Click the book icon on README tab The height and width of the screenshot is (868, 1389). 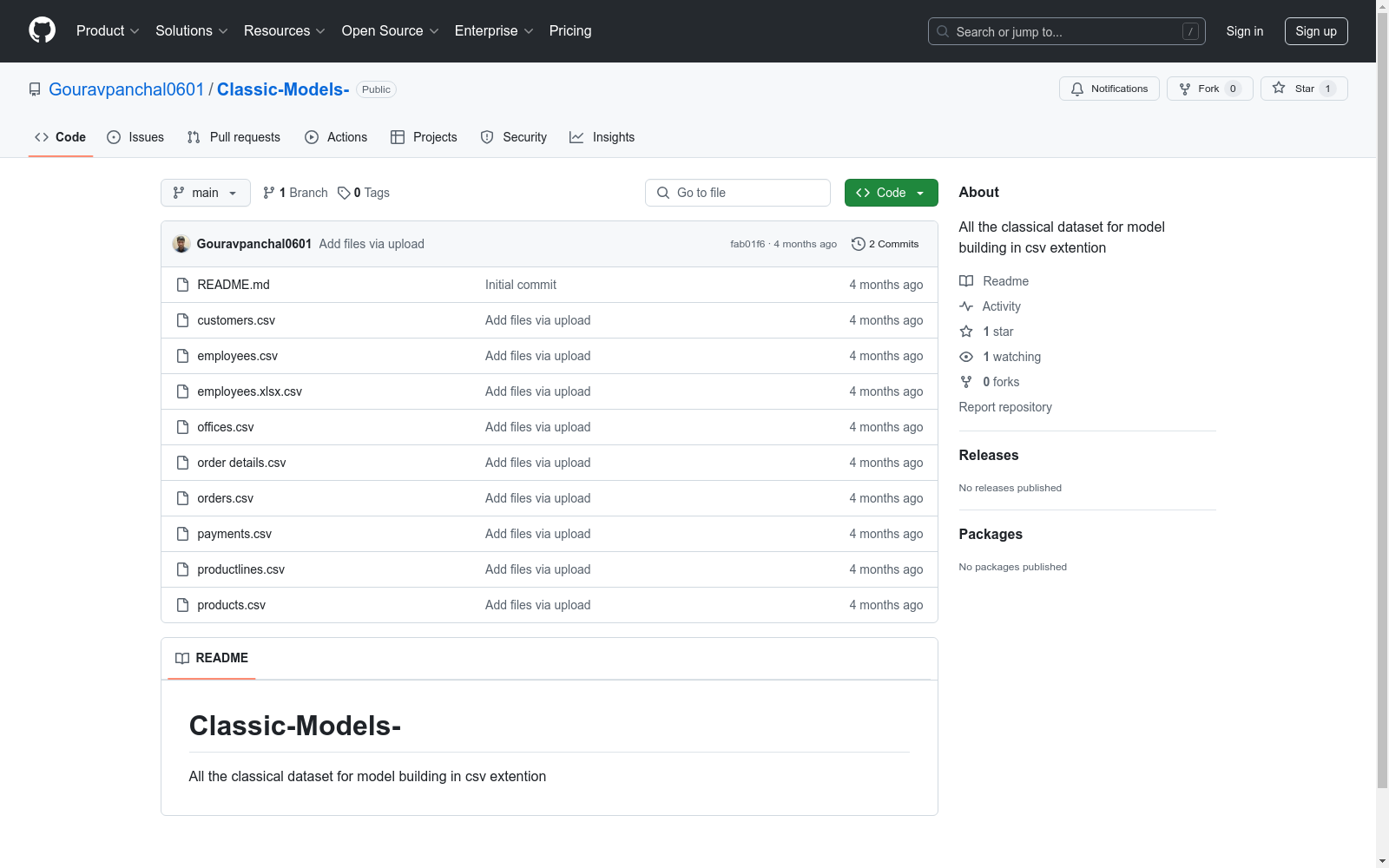182,658
